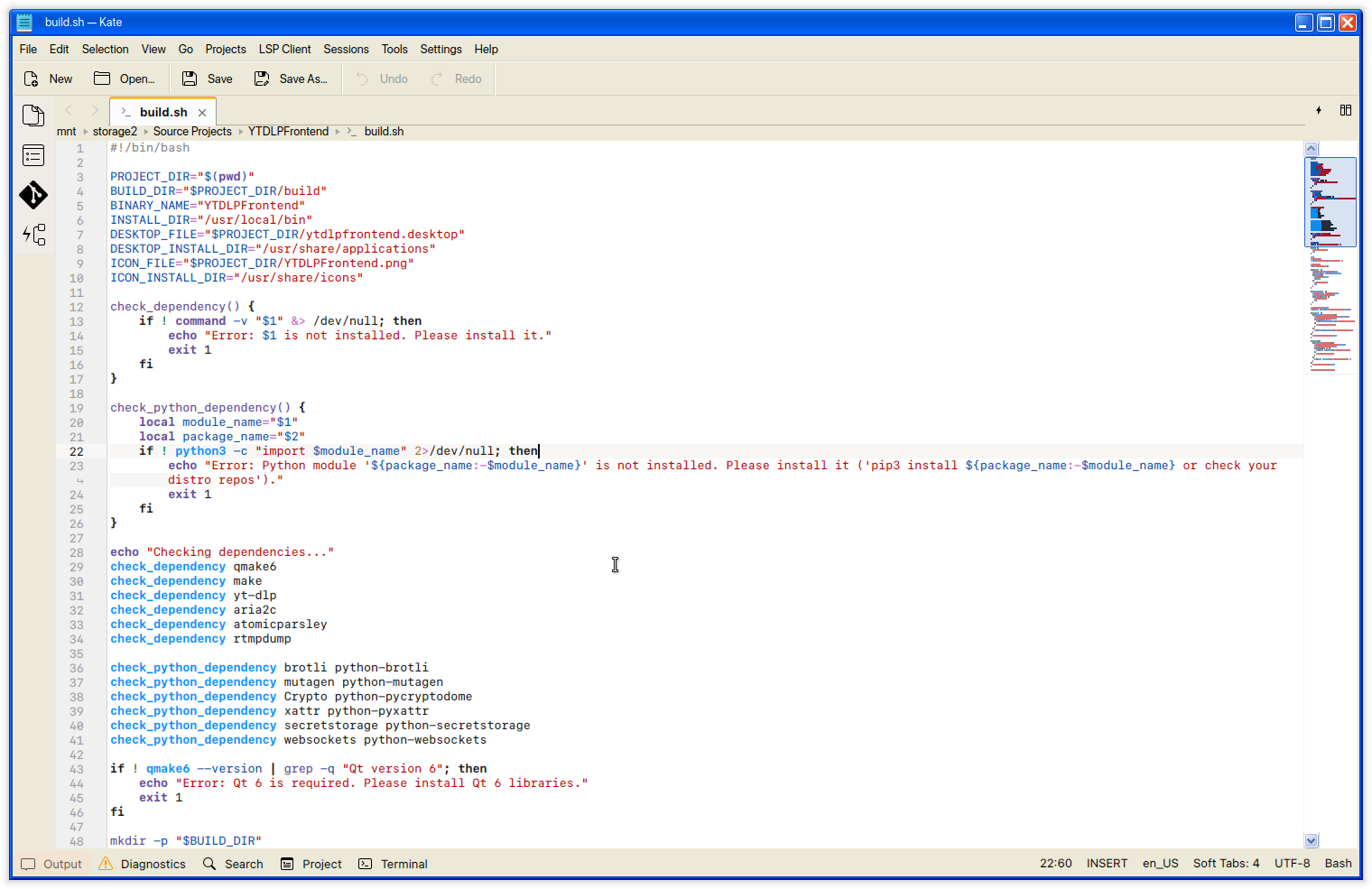Toggle the Search panel
This screenshot has width=1372, height=889.
pyautogui.click(x=233, y=864)
